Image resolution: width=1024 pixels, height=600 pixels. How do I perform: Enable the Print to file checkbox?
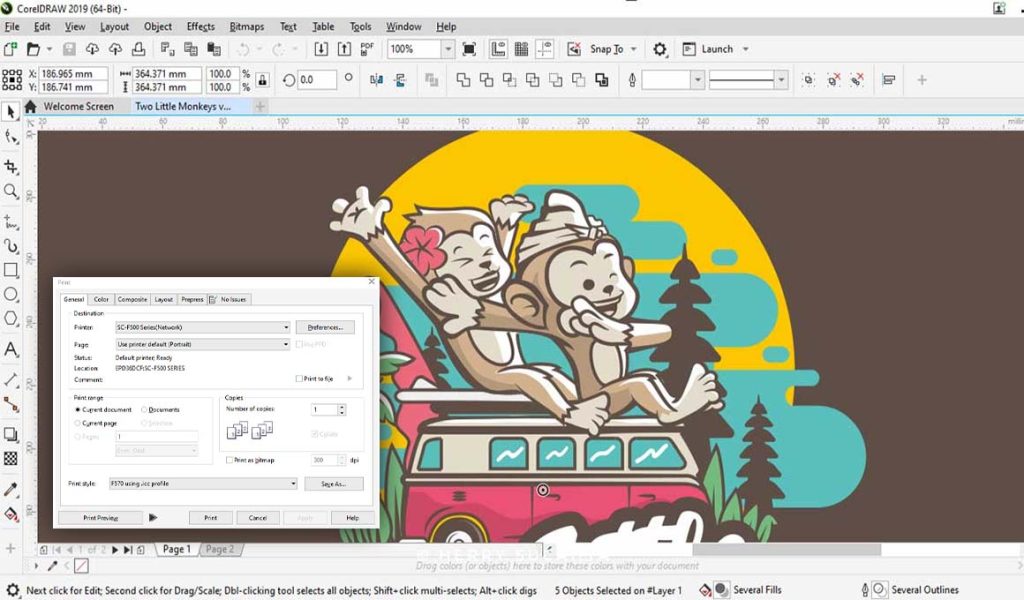click(298, 379)
